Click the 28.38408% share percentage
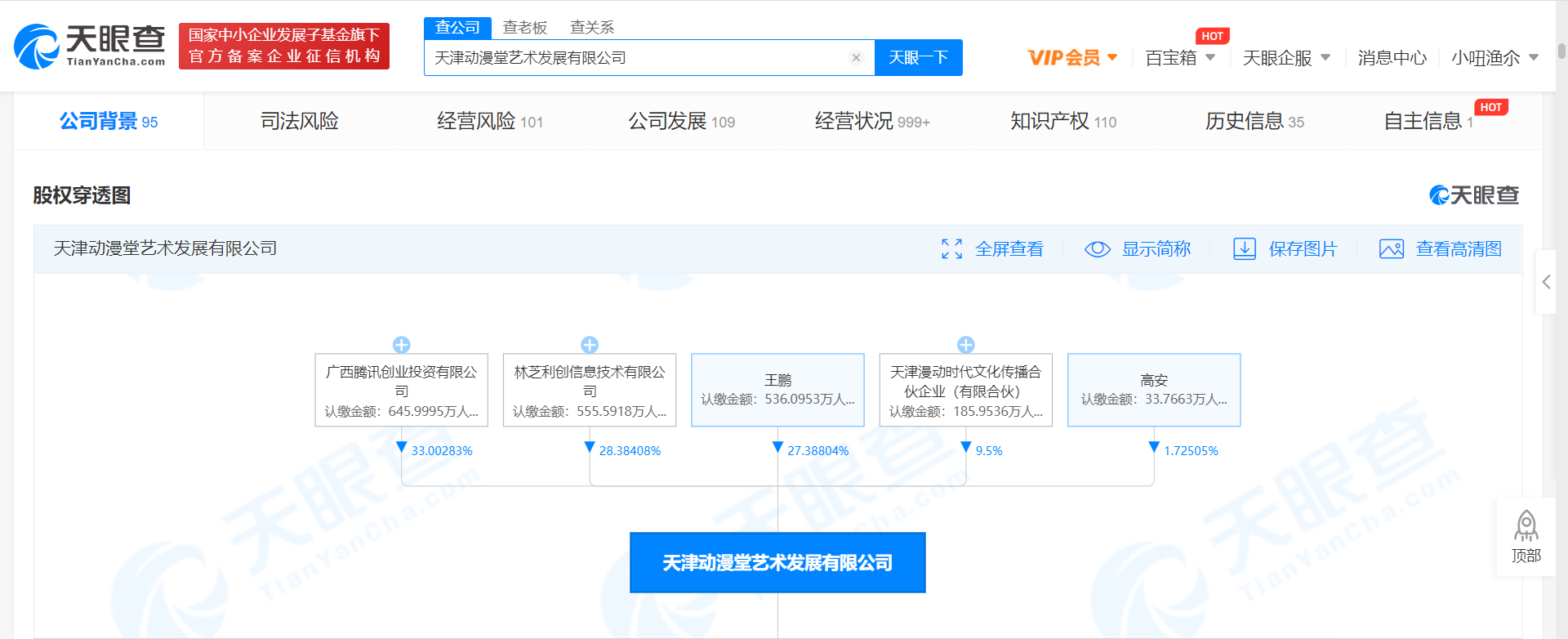Viewport: 1568px width, 639px height. (x=630, y=451)
